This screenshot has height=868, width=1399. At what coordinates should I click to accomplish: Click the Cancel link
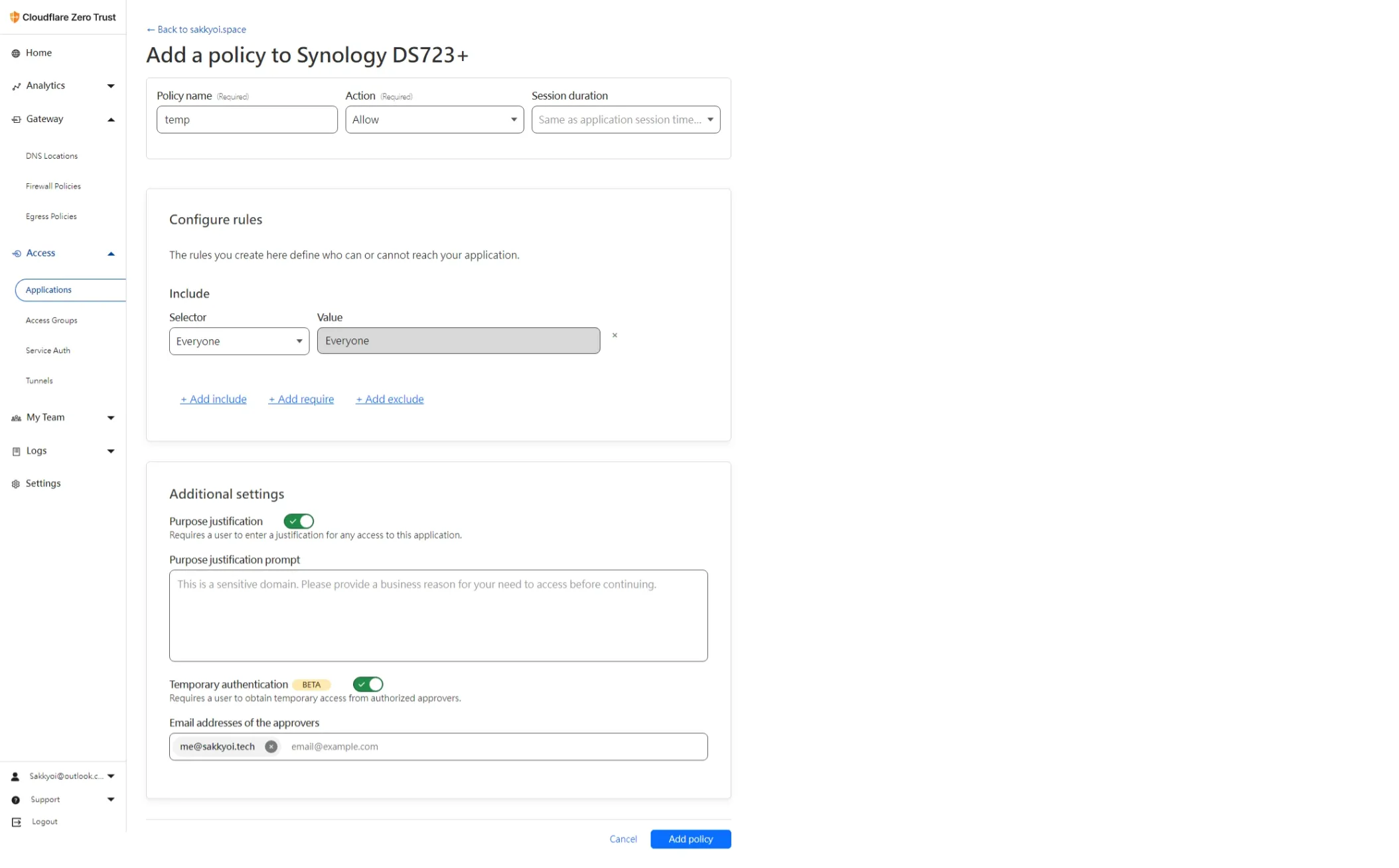(623, 839)
